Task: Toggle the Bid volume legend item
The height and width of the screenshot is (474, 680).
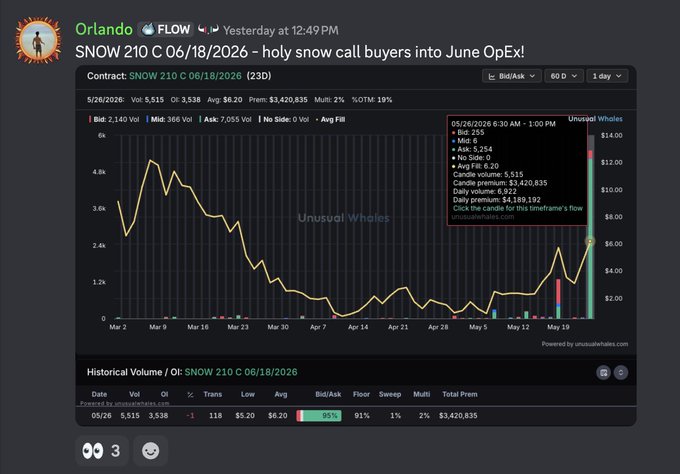Action: pyautogui.click(x=114, y=119)
